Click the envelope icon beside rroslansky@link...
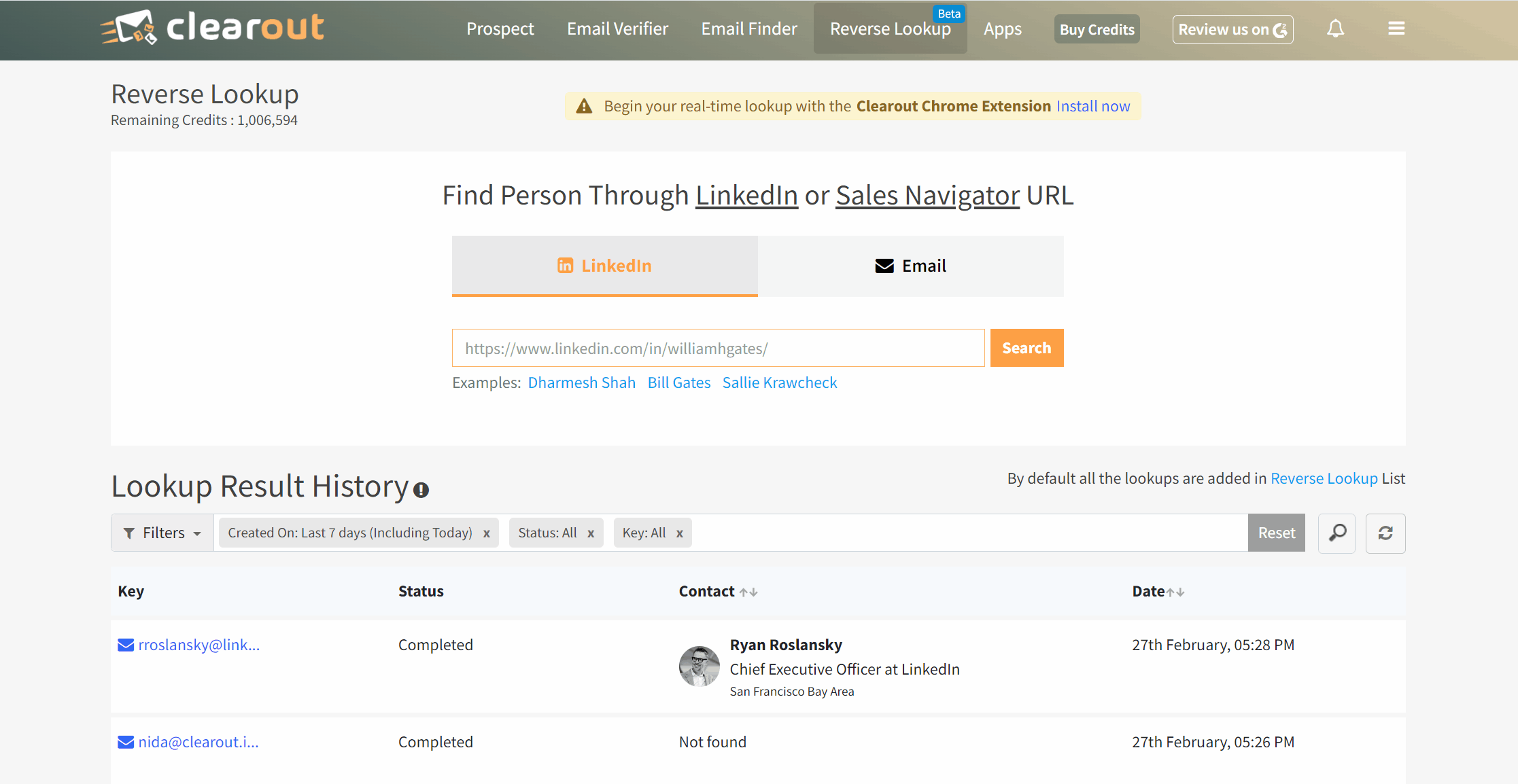Viewport: 1518px width, 784px height. pyautogui.click(x=126, y=645)
